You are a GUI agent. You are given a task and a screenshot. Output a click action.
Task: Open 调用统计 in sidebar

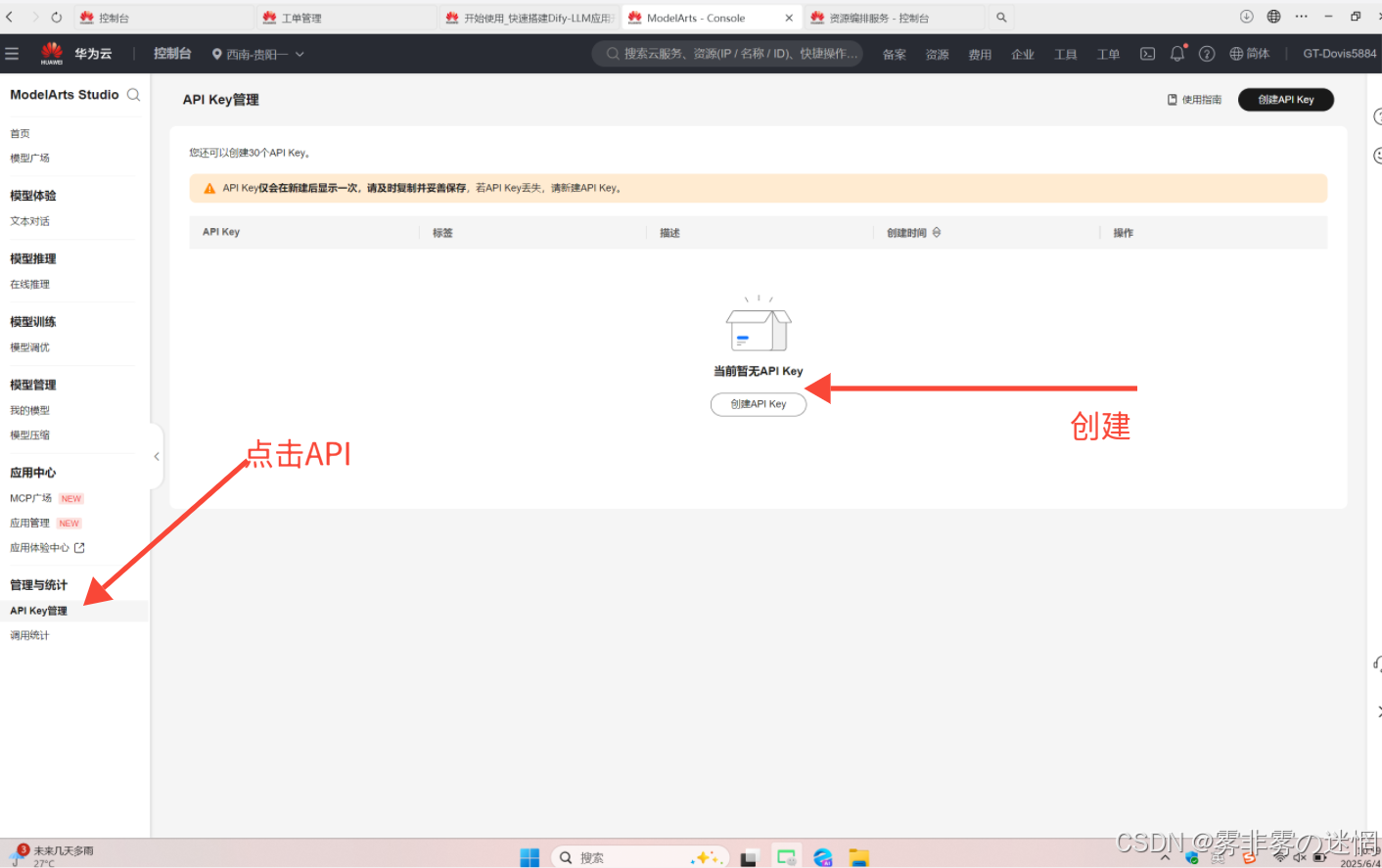pos(29,636)
